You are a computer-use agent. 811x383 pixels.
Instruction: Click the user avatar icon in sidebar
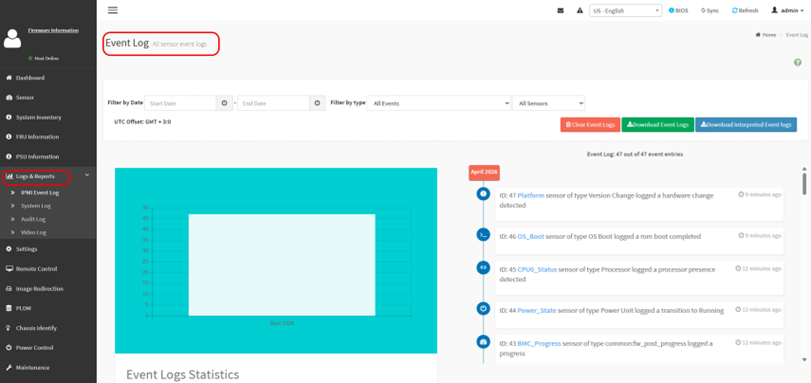click(12, 38)
